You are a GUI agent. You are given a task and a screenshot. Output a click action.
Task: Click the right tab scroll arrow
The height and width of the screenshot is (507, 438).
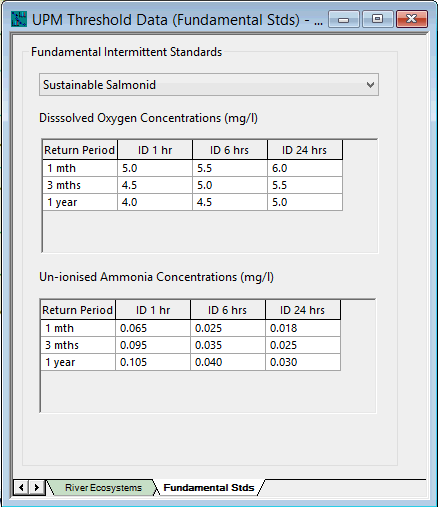37,487
